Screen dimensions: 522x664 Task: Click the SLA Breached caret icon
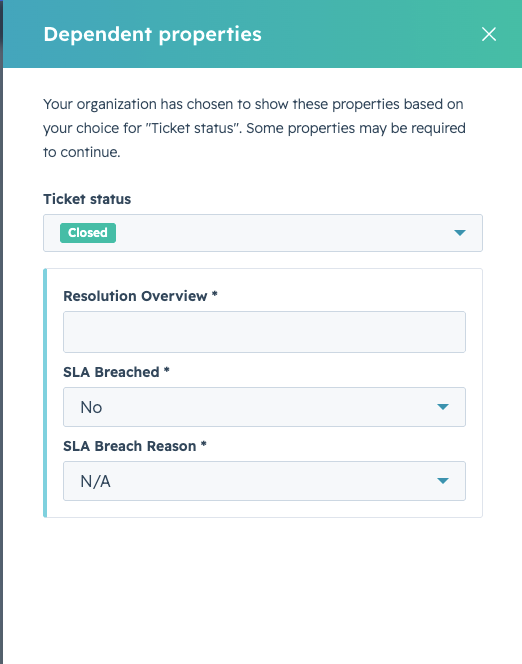tap(443, 407)
